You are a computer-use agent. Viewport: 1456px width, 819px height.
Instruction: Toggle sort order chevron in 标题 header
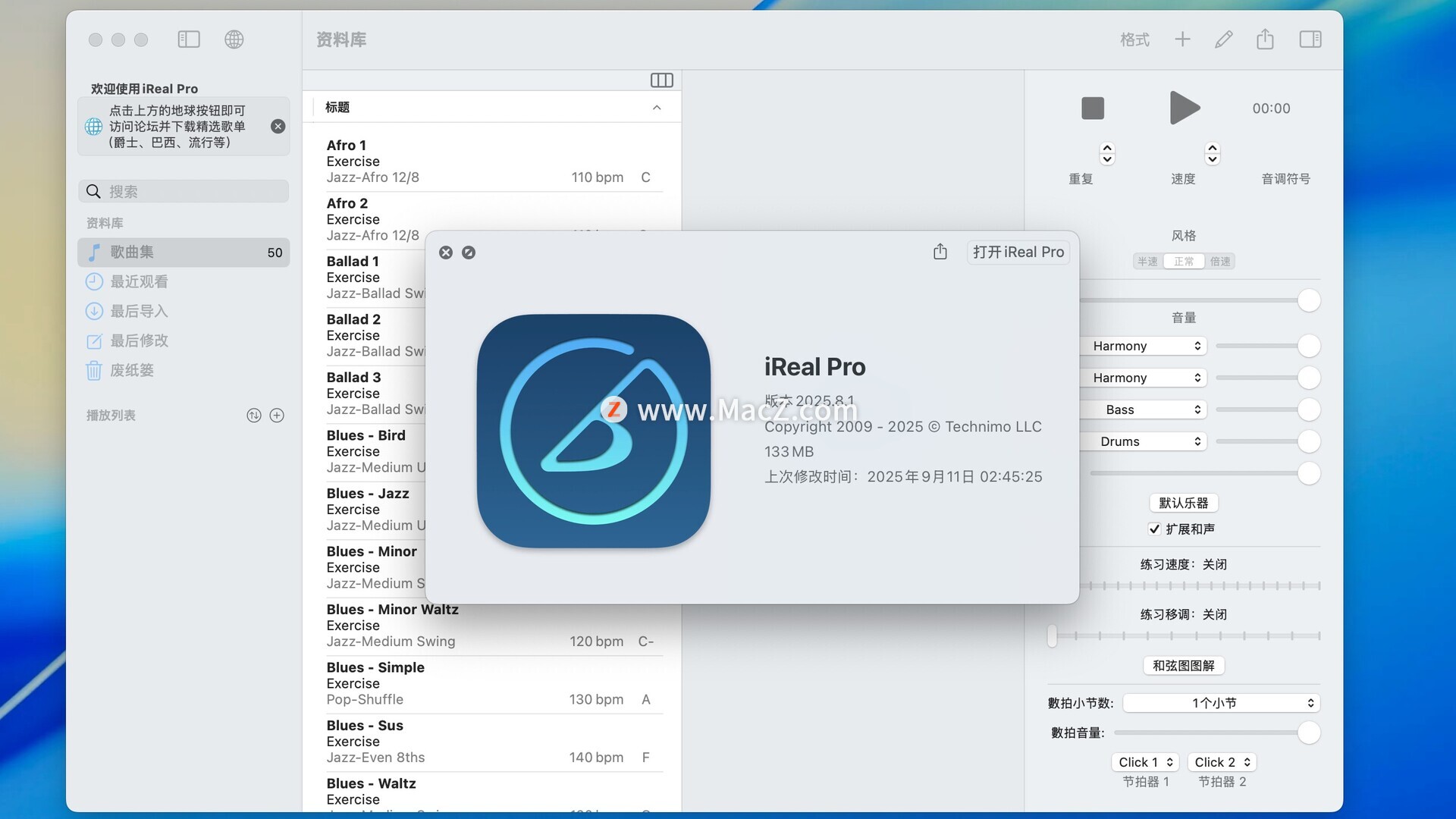click(x=657, y=108)
